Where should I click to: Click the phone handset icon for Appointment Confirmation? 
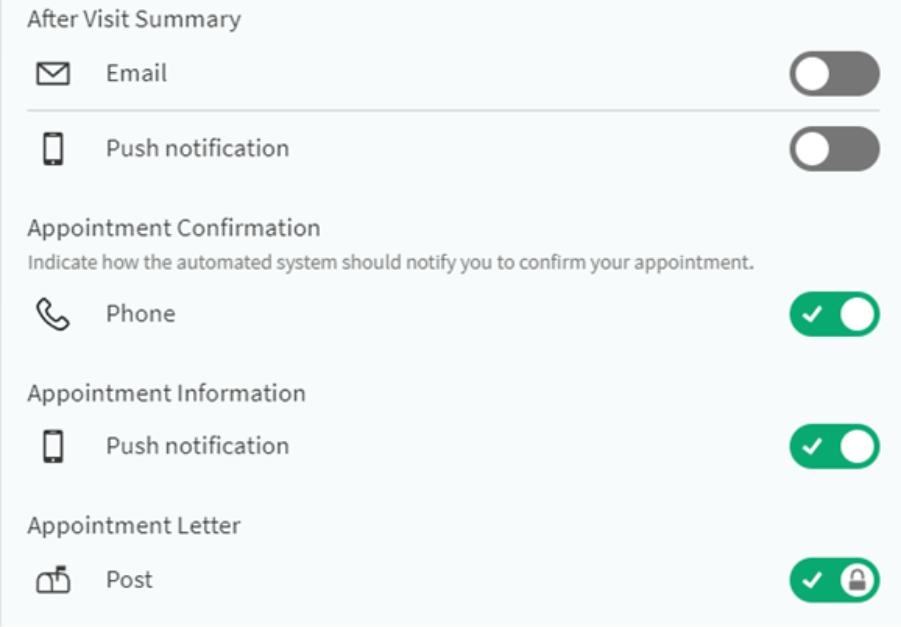pyautogui.click(x=53, y=314)
